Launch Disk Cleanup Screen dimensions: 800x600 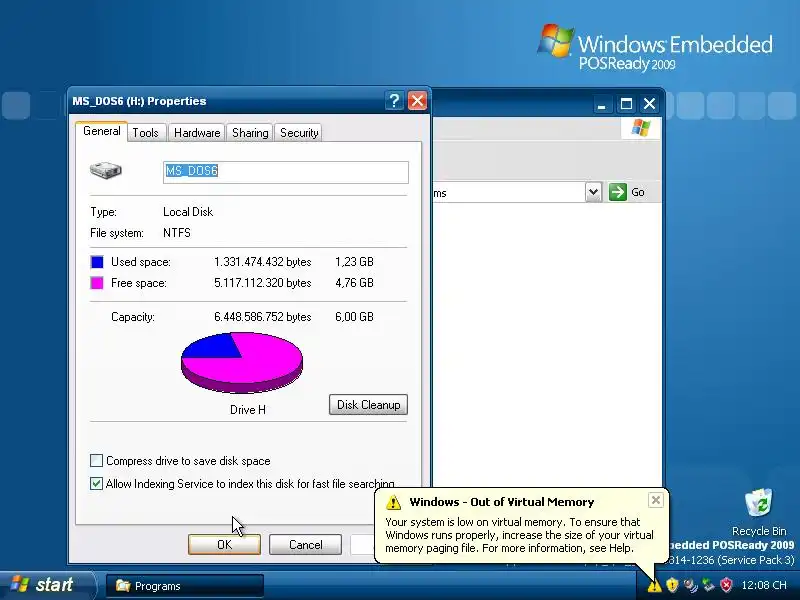(368, 405)
